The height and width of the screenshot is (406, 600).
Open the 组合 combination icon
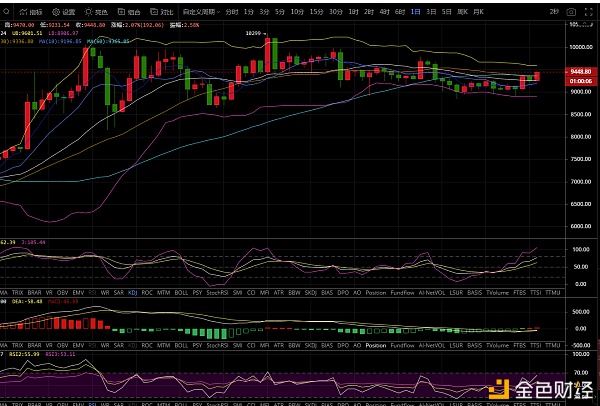coord(121,12)
